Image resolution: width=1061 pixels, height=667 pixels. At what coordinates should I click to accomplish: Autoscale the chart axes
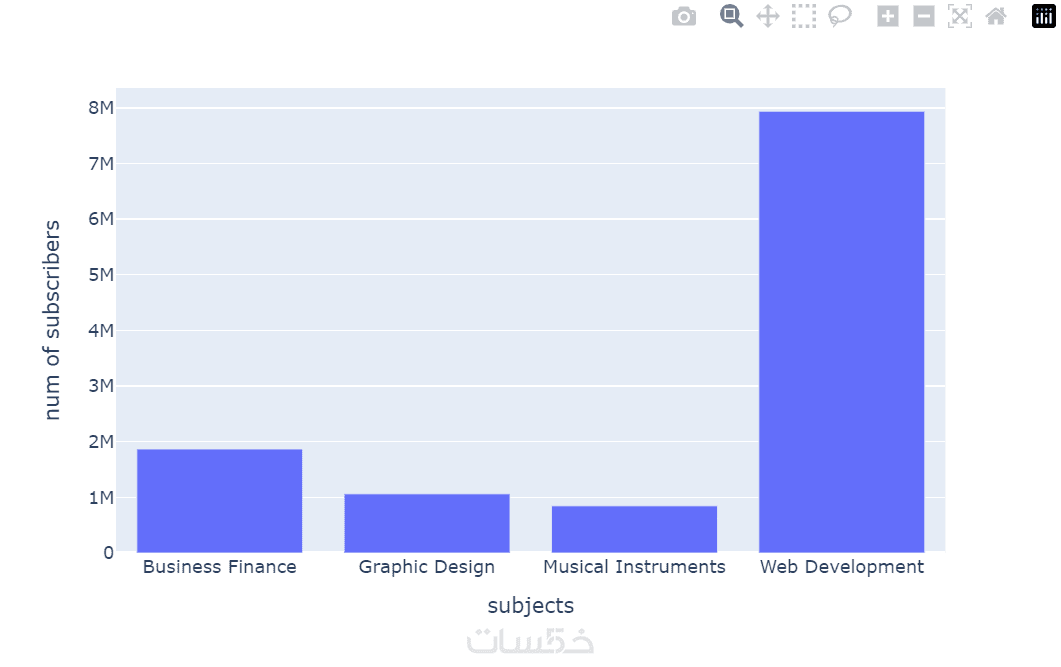[960, 16]
